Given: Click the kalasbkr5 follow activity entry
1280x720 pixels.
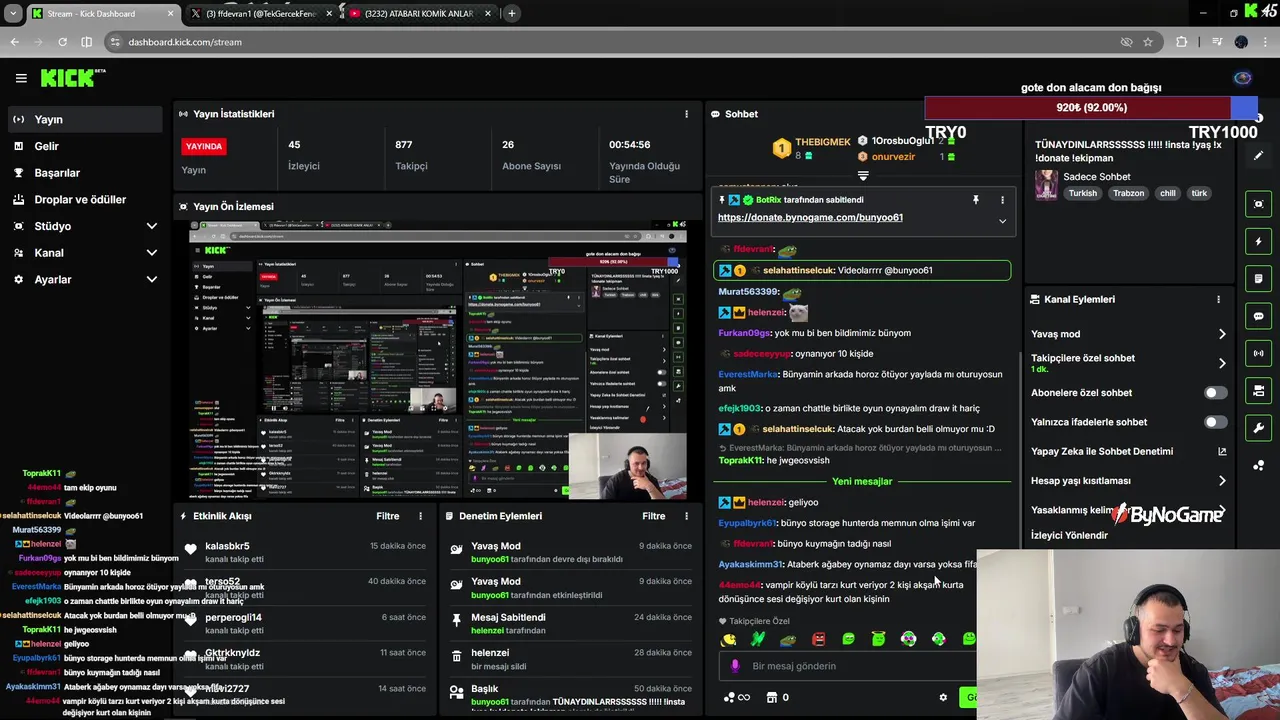Looking at the screenshot, I should coord(303,552).
